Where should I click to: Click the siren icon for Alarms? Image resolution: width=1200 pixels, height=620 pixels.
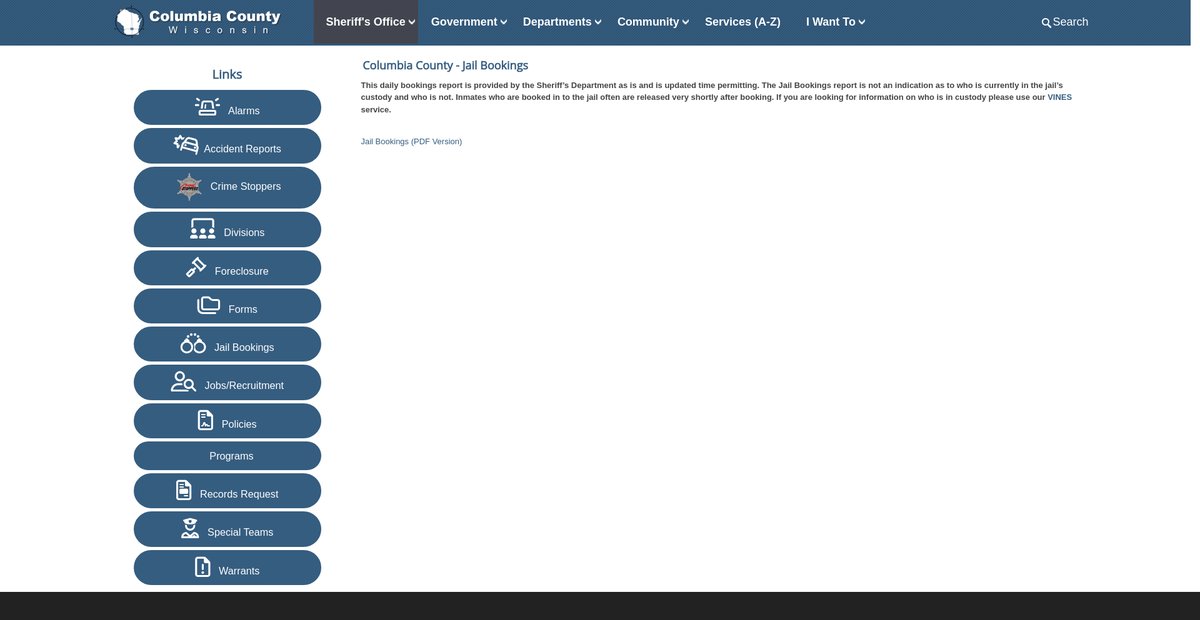coord(207,107)
